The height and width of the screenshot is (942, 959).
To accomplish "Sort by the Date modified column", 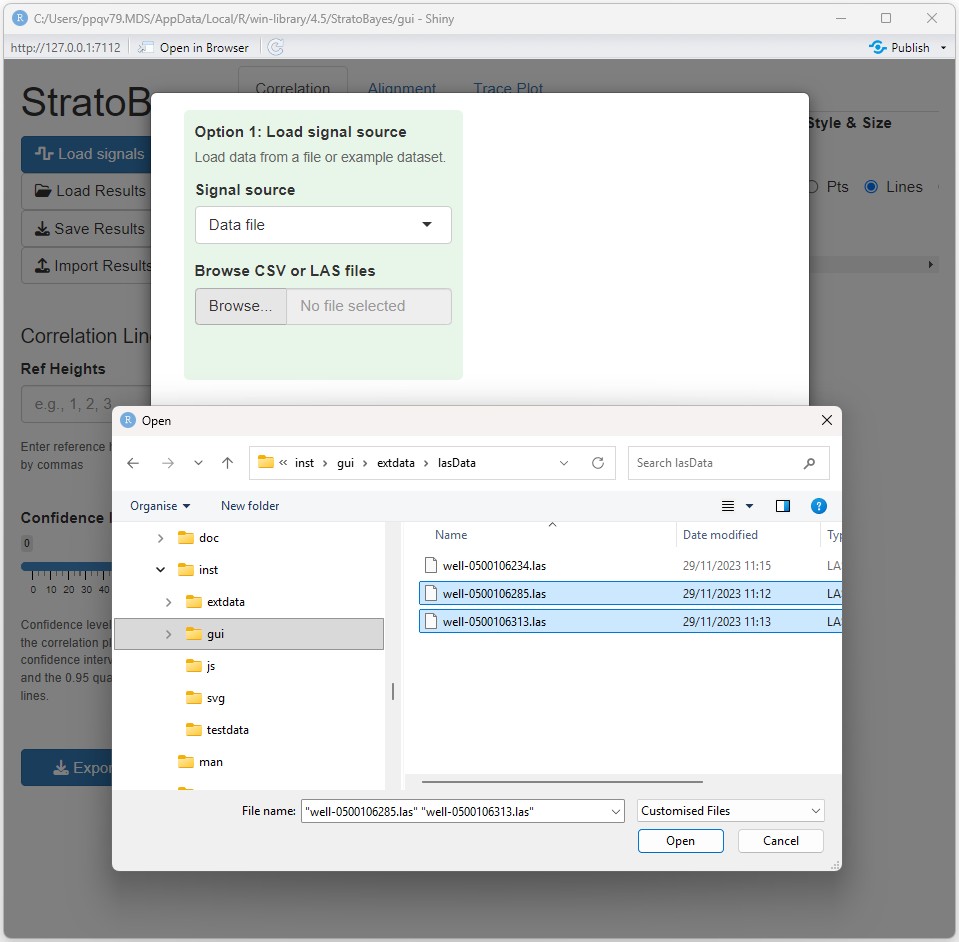I will click(x=720, y=535).
